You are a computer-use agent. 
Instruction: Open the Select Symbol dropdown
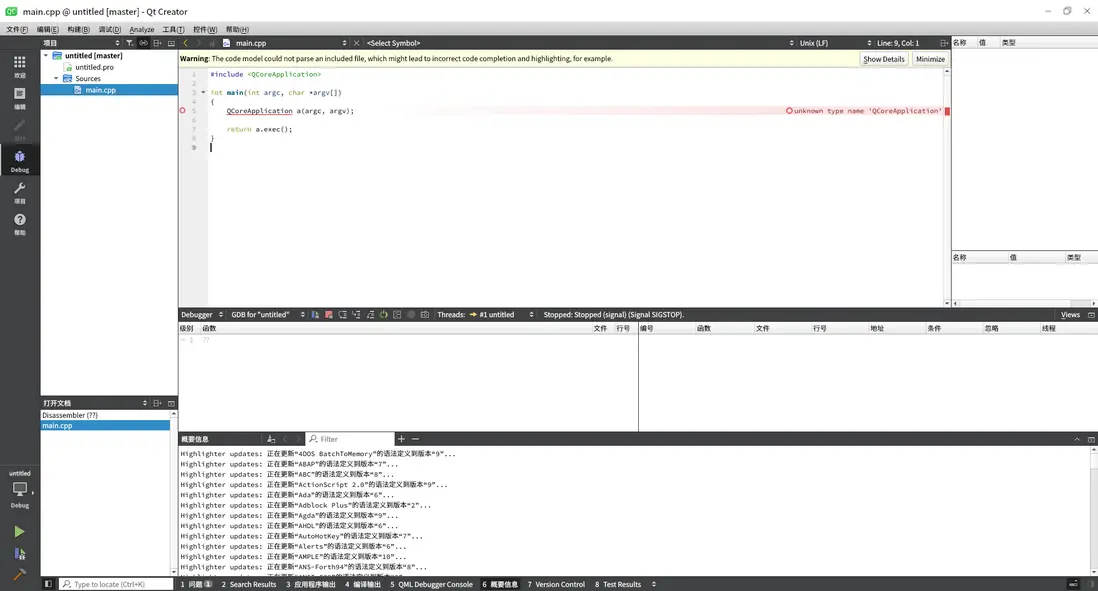[x=581, y=43]
